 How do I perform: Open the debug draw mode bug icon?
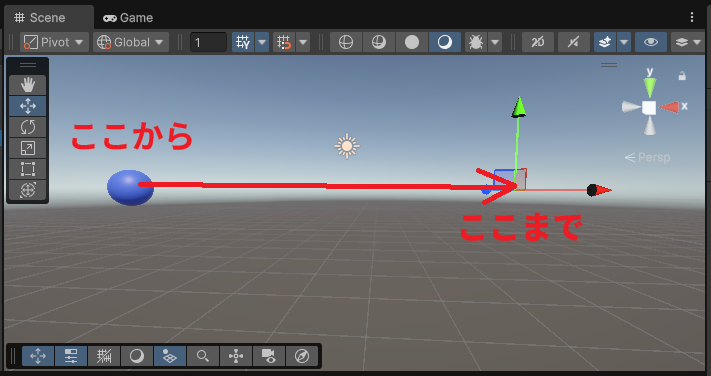(476, 42)
